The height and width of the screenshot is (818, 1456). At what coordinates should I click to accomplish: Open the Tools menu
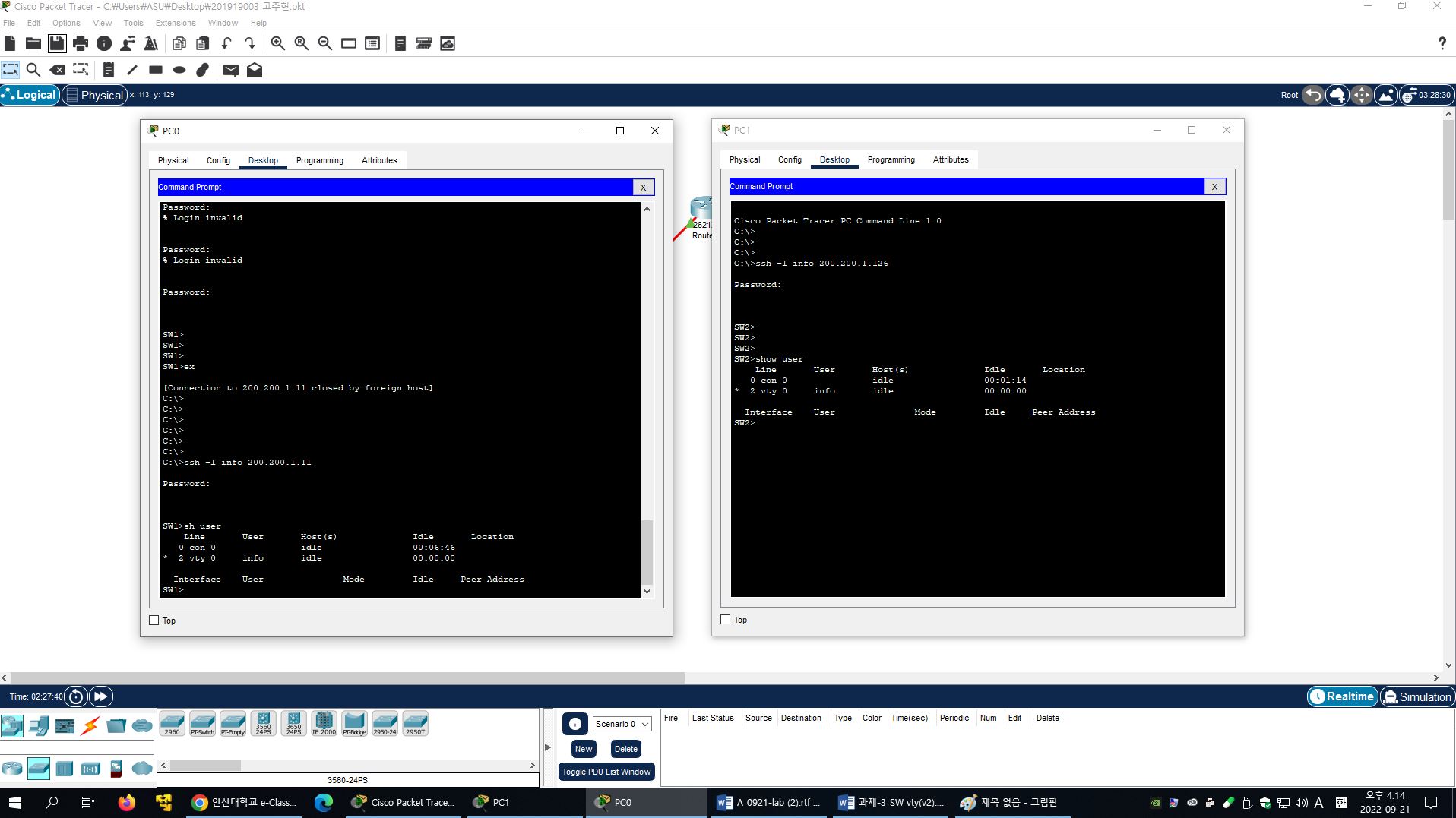133,23
